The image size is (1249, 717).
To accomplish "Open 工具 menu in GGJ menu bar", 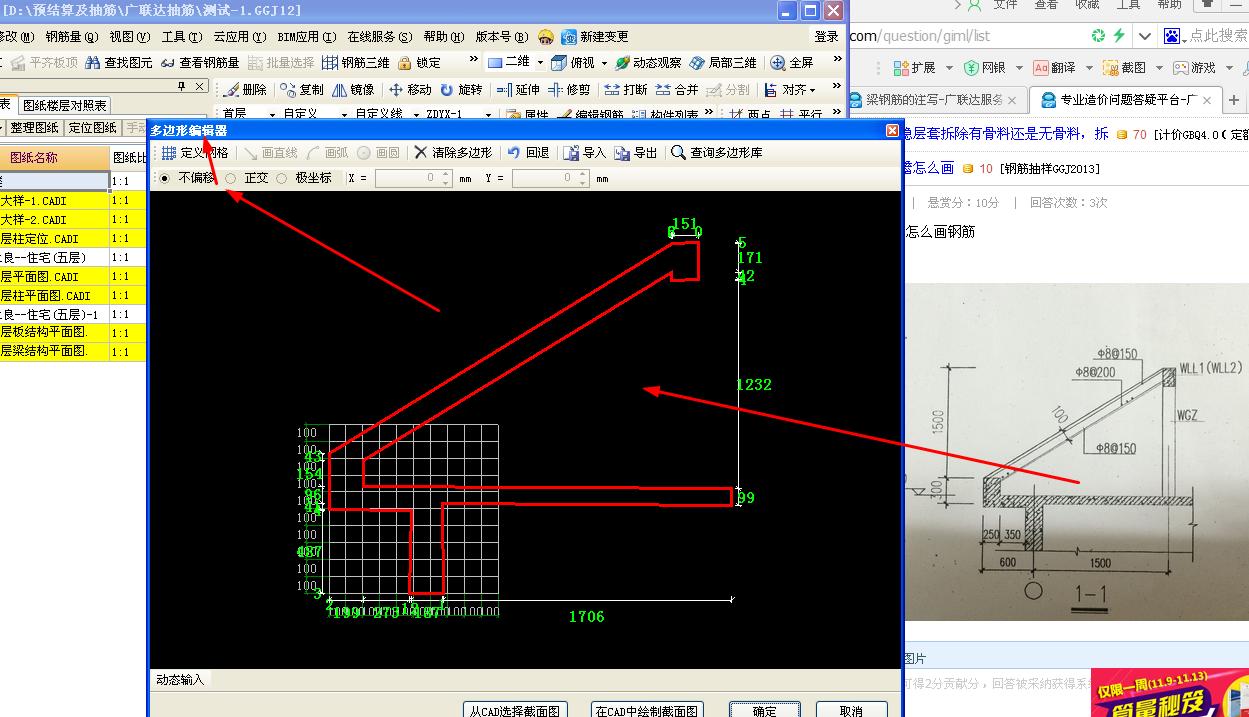I will [182, 36].
